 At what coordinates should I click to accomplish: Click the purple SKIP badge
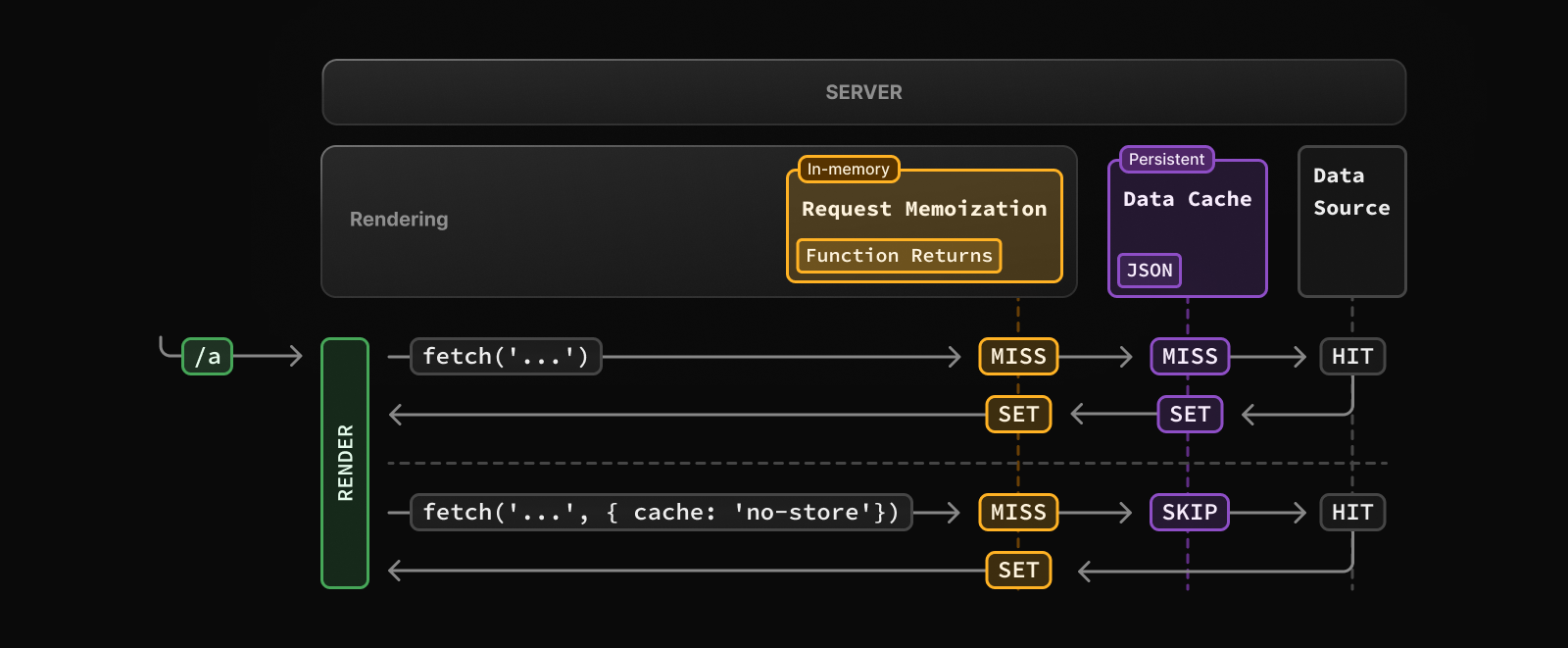(1190, 513)
